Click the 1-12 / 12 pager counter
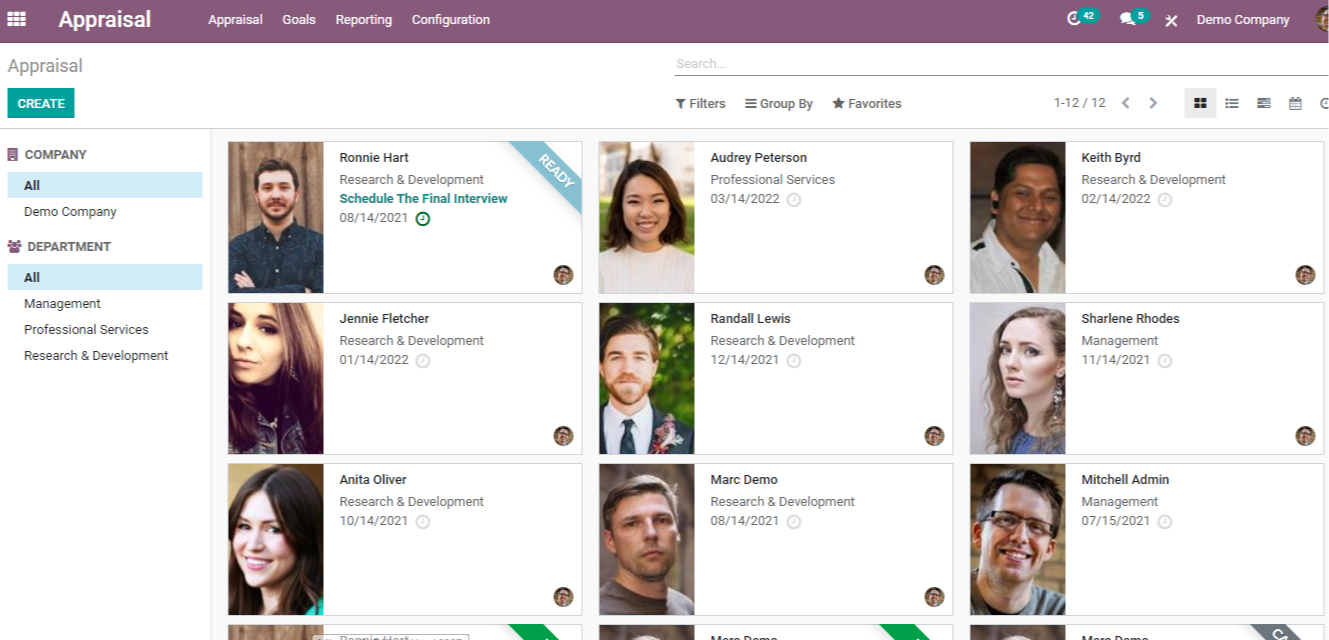This screenshot has width=1329, height=640. pyautogui.click(x=1080, y=103)
